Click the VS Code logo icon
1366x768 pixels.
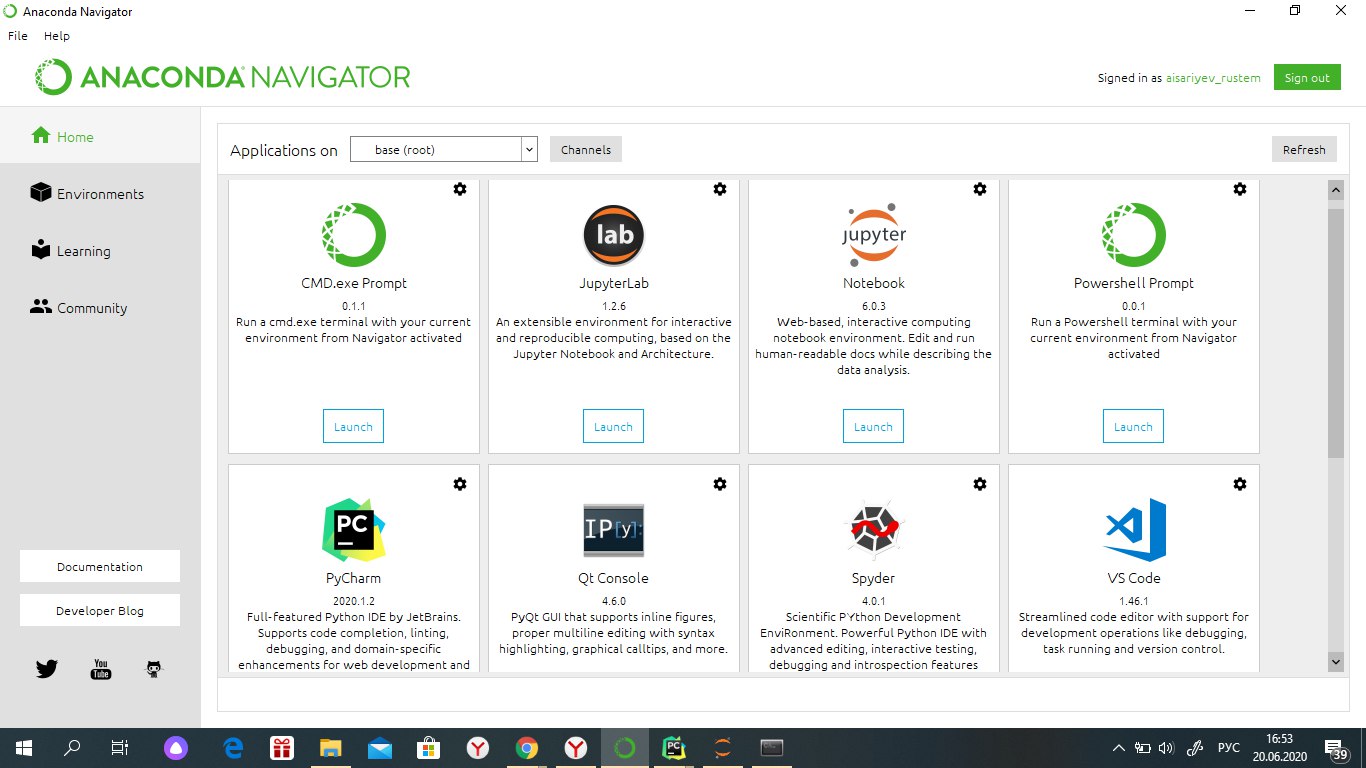point(1134,530)
